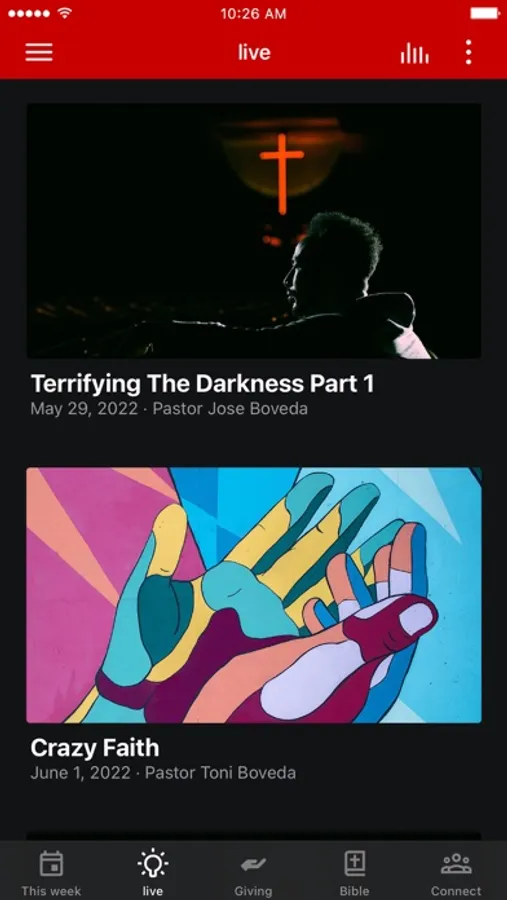Tap June 1, 2022 Pastor Toni Boveda subtitle
The width and height of the screenshot is (507, 900).
163,773
